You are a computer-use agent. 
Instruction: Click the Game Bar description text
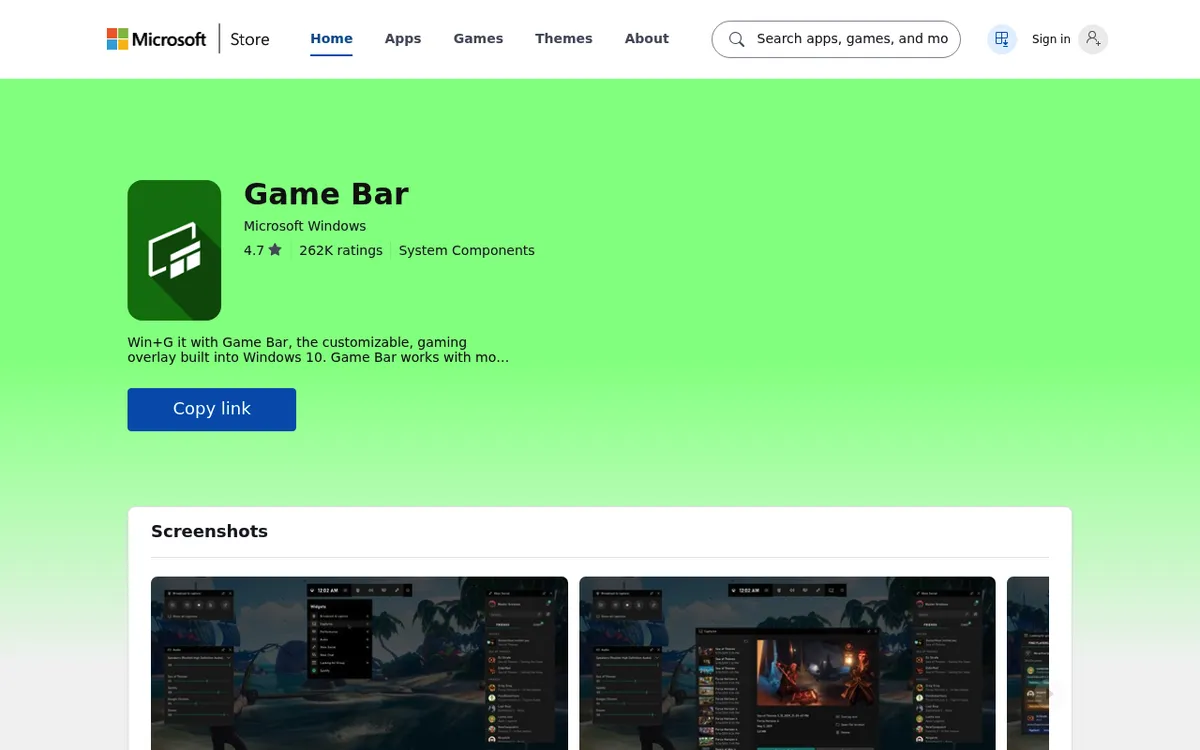(x=318, y=349)
